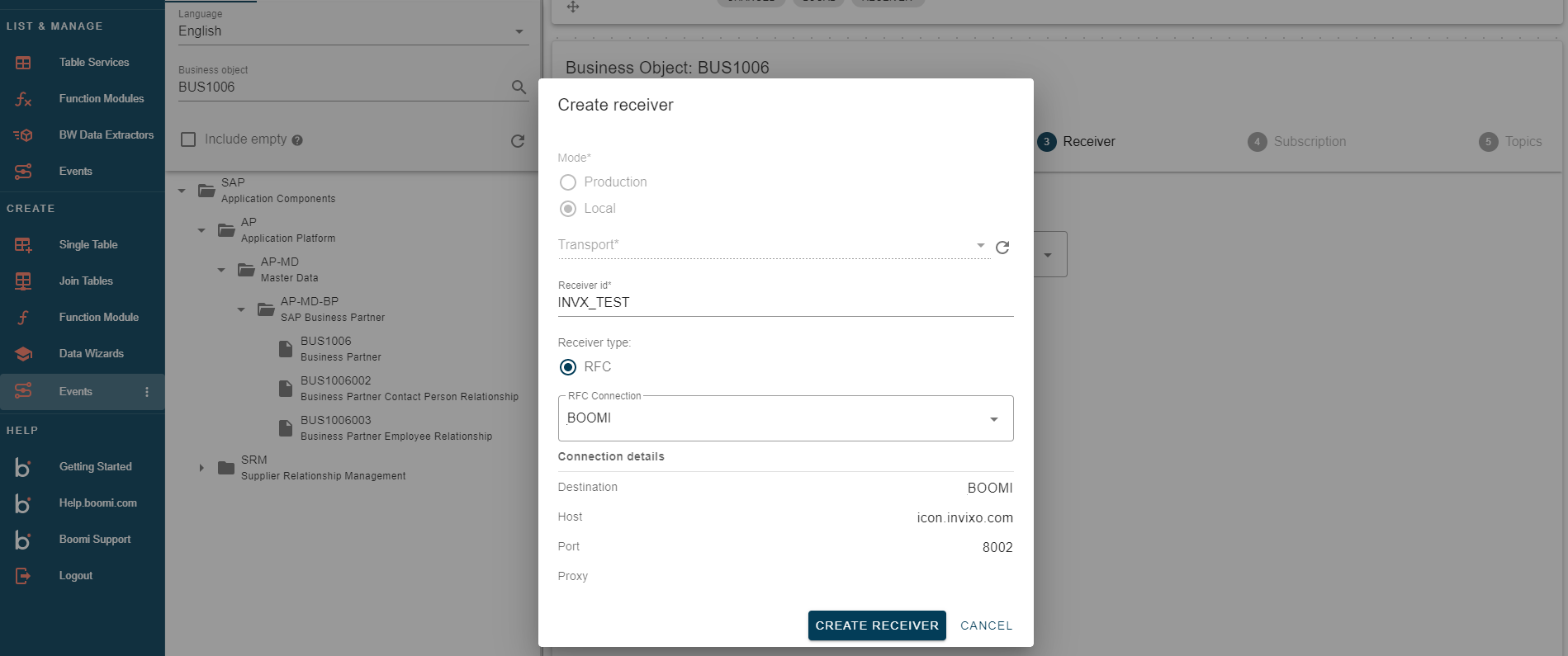This screenshot has height=656, width=1568.
Task: Click the Receiver id input field
Action: pyautogui.click(x=784, y=303)
